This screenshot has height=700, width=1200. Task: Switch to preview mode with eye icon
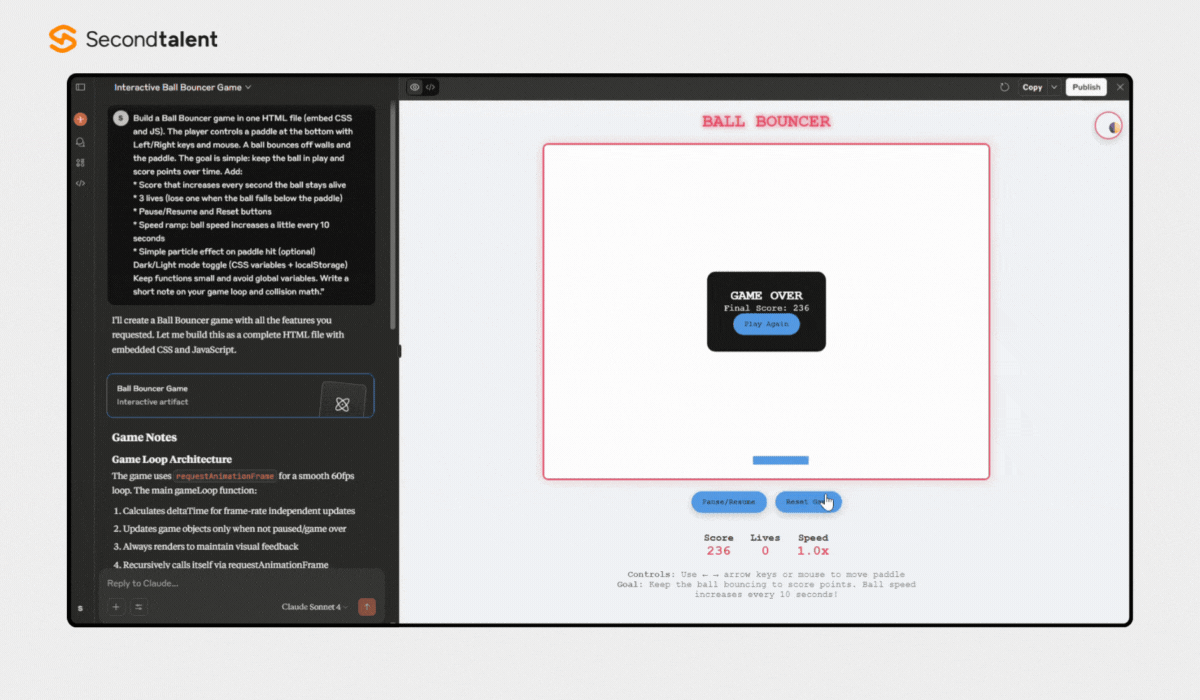[415, 88]
